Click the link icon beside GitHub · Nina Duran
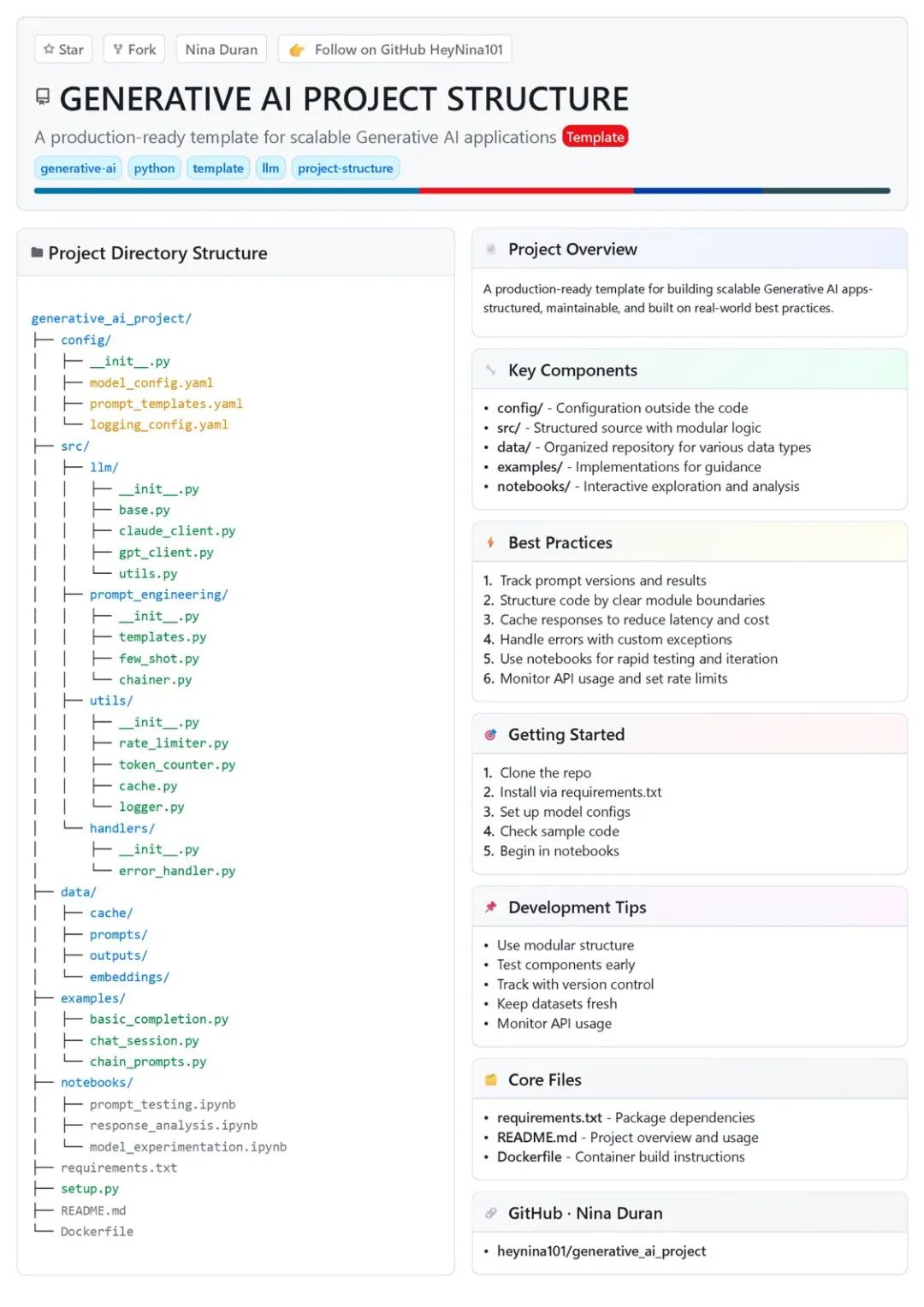 491,1213
